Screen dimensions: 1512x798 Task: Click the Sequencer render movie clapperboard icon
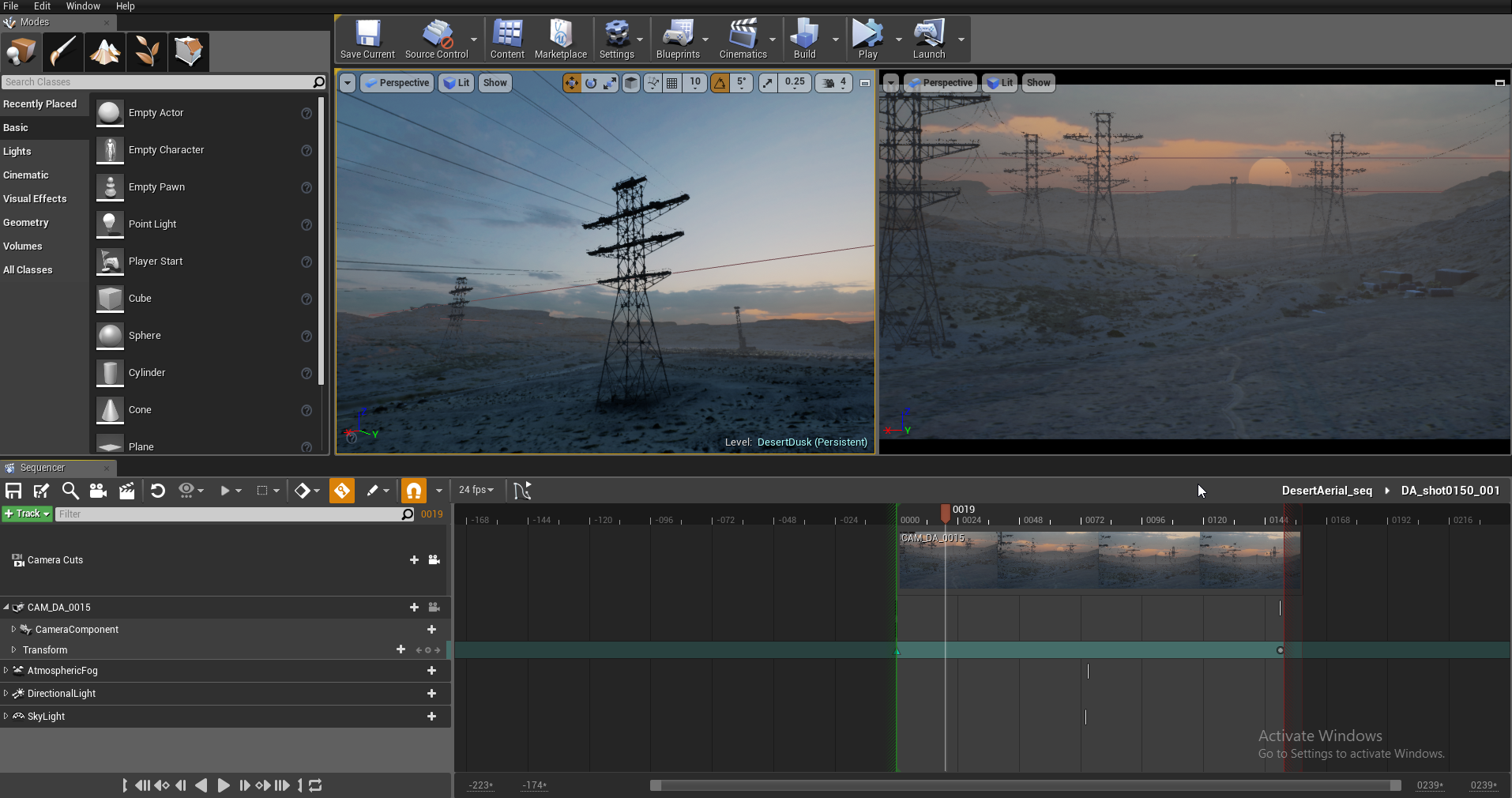tap(126, 491)
